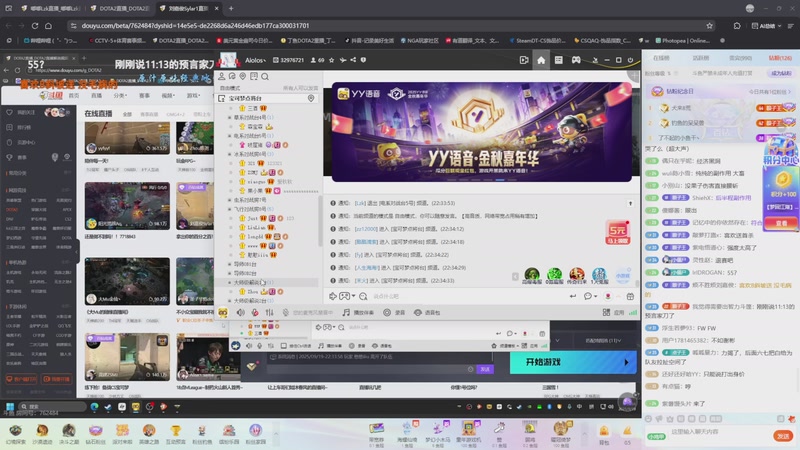Click the YY owl mascot icon at bottom-left
The width and height of the screenshot is (800, 450).
[223, 312]
